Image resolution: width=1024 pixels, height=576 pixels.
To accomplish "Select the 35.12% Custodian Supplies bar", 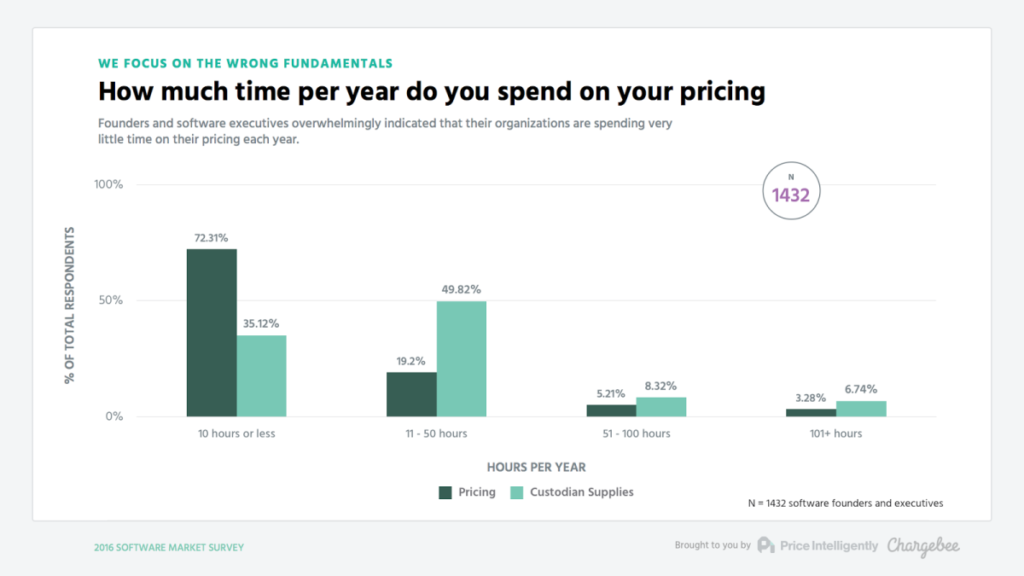I will coord(261,375).
